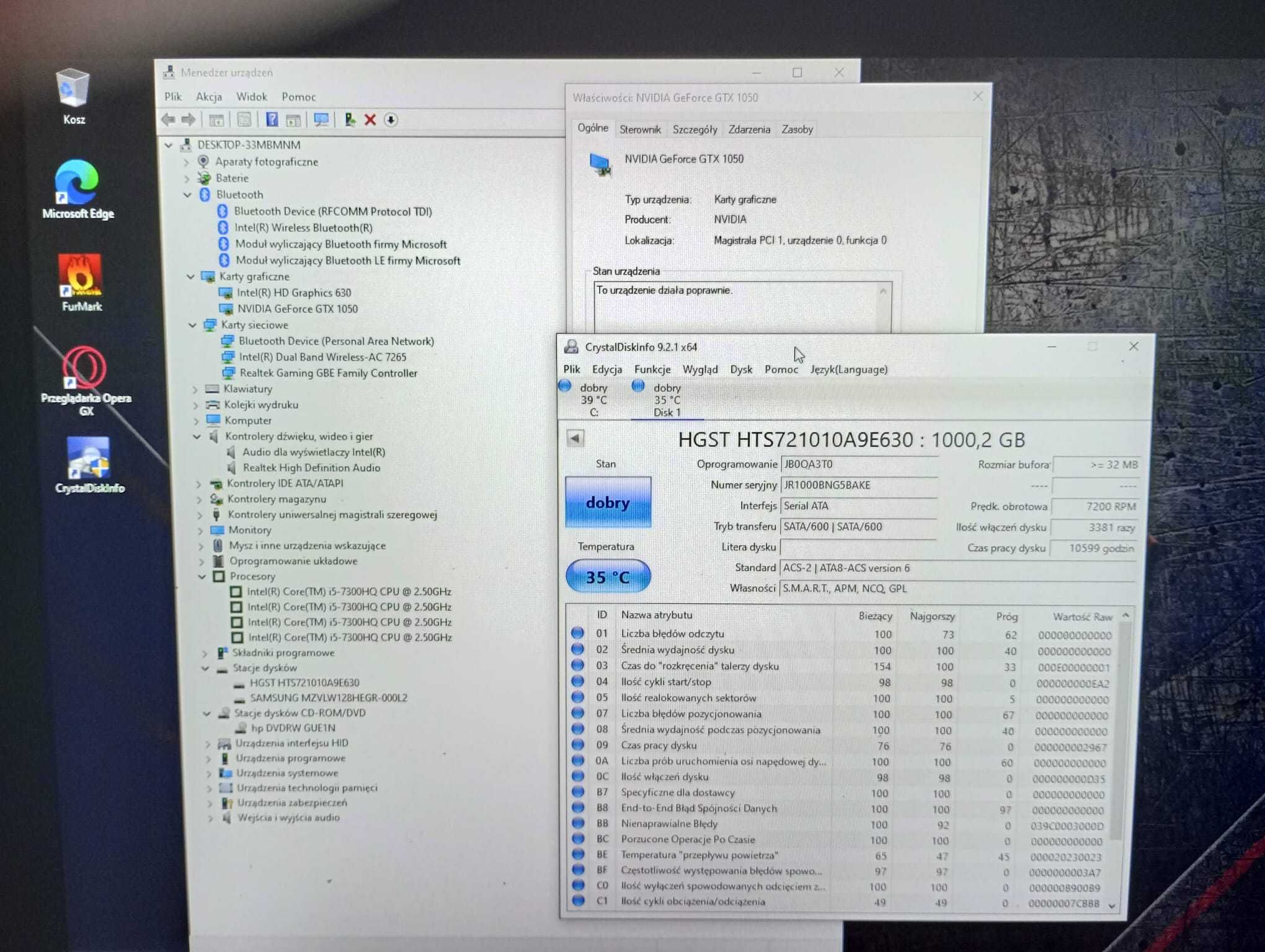Open the Przeglądarka Opera GX shortcut
The width and height of the screenshot is (1265, 952).
[x=86, y=379]
